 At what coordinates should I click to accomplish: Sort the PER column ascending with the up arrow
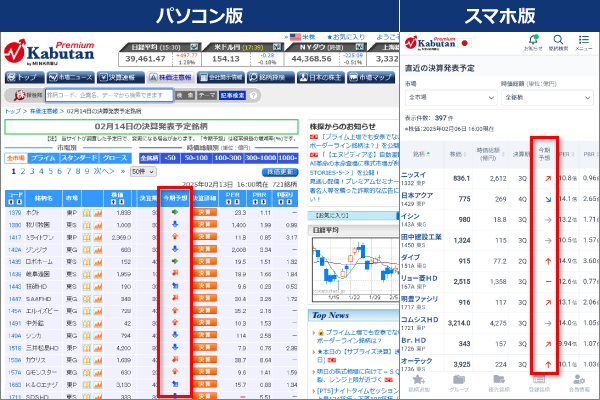pos(229,202)
